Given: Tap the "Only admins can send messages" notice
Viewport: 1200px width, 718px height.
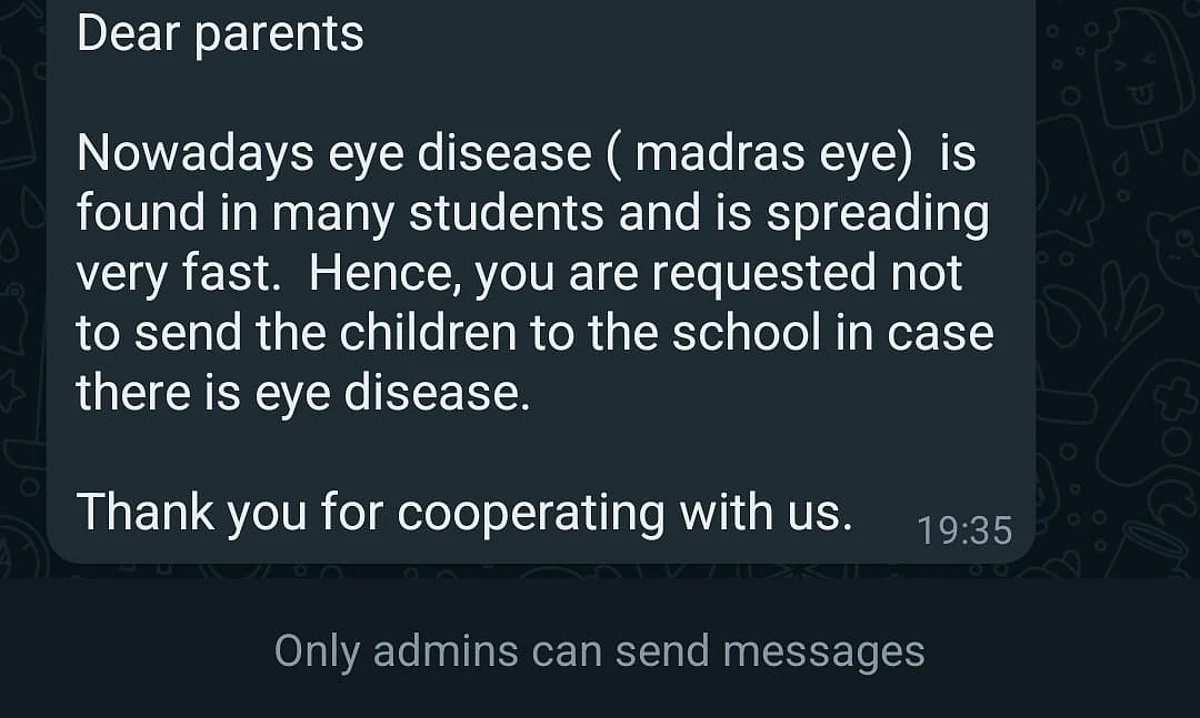Looking at the screenshot, I should click(600, 651).
